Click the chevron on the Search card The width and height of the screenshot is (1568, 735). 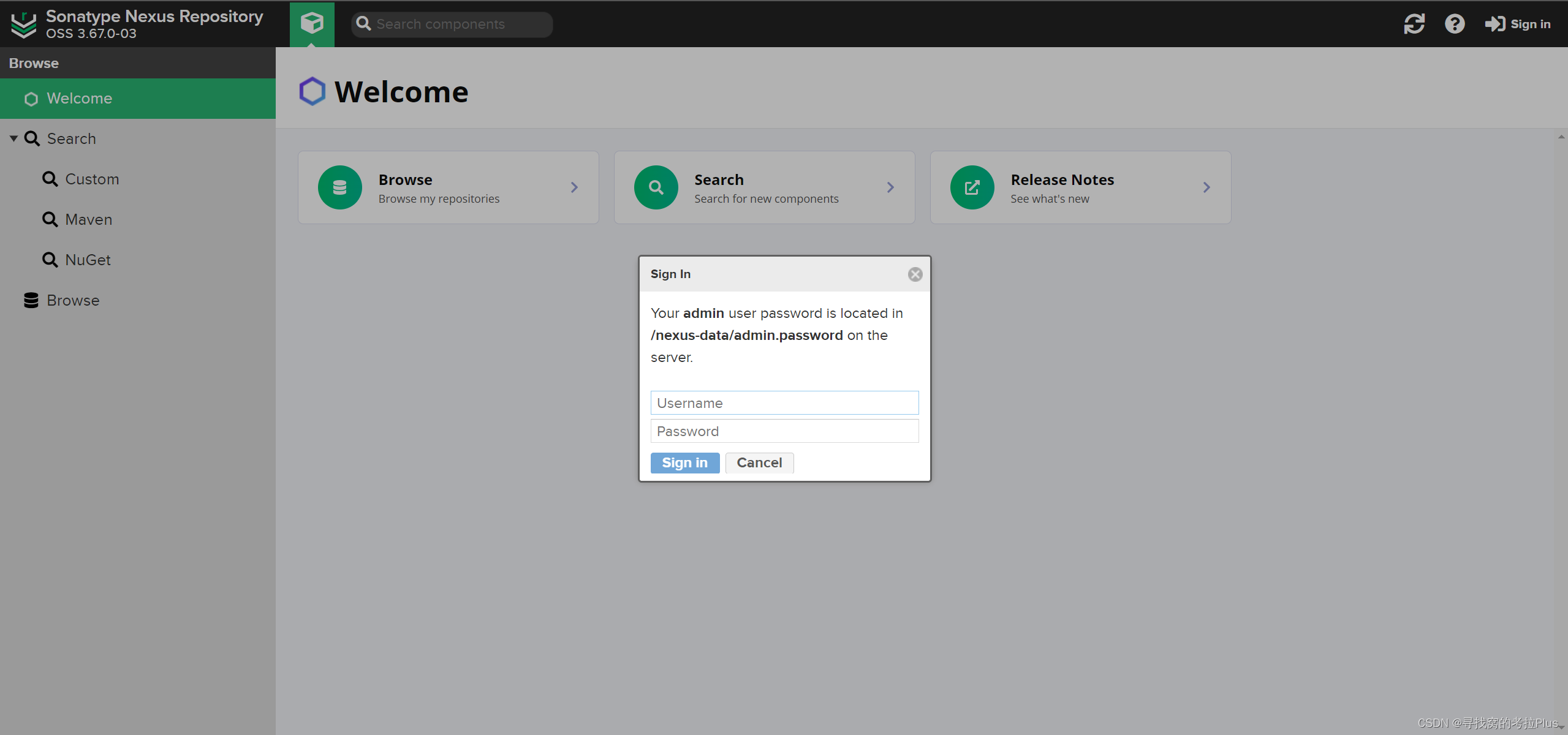(890, 187)
